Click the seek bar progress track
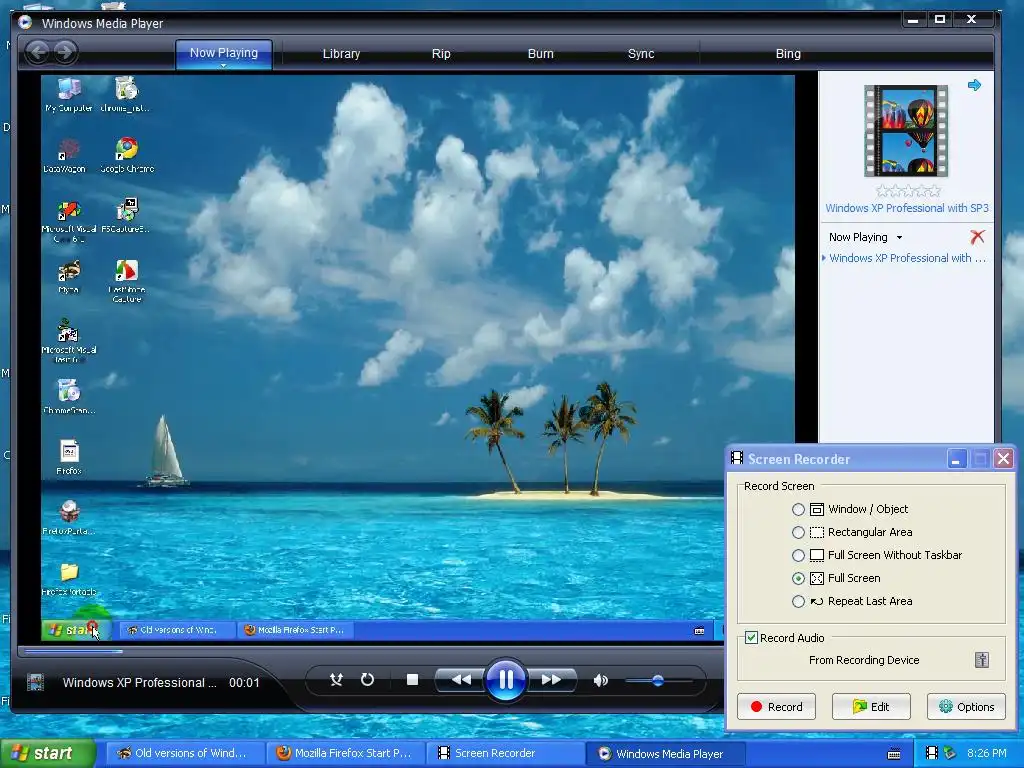This screenshot has width=1024, height=768. (372, 650)
